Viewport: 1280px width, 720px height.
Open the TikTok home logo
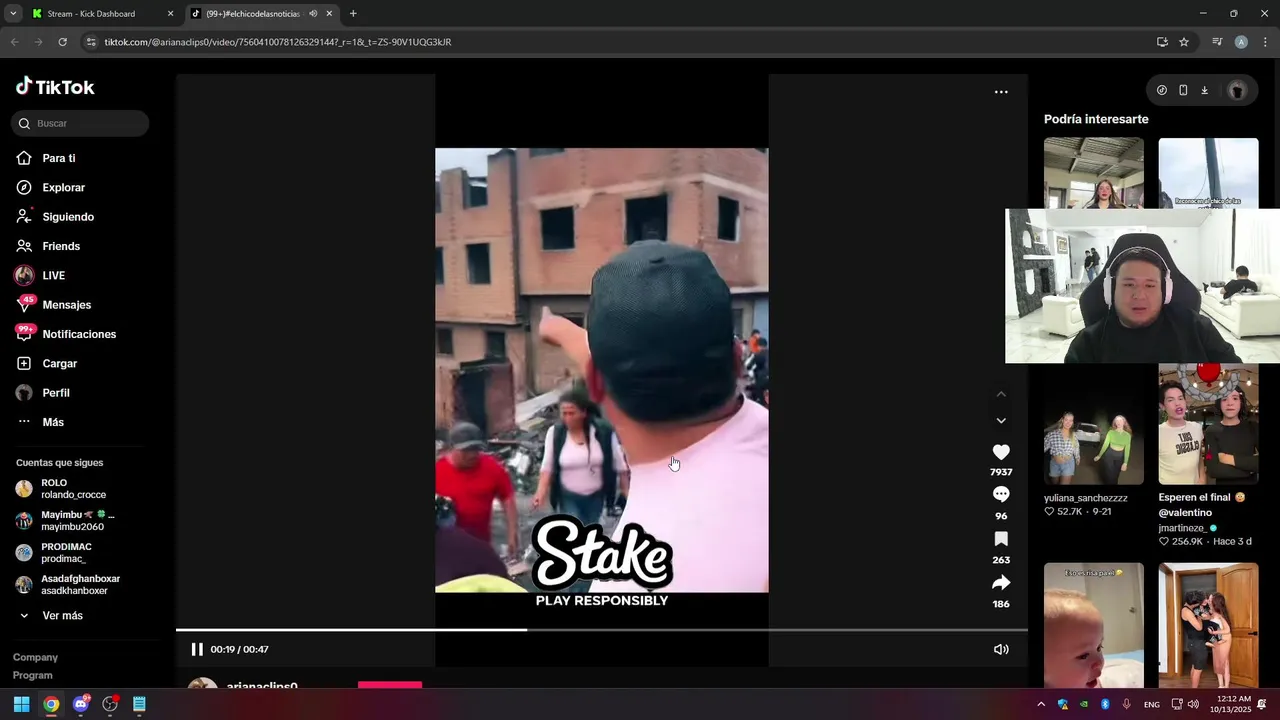pos(55,87)
